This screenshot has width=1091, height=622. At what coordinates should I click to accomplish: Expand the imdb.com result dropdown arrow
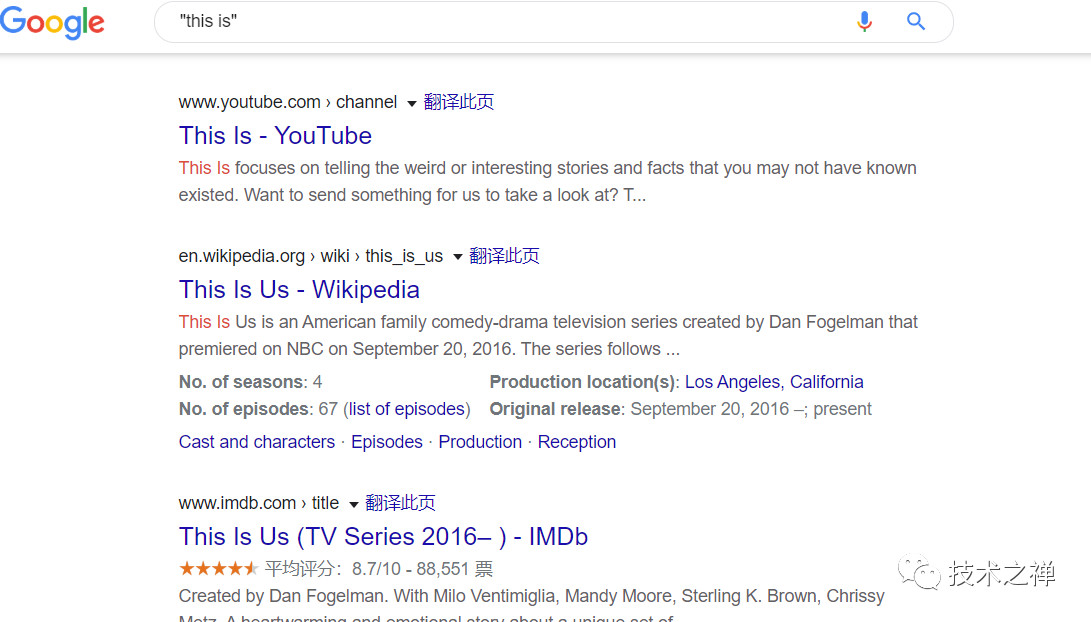(353, 504)
